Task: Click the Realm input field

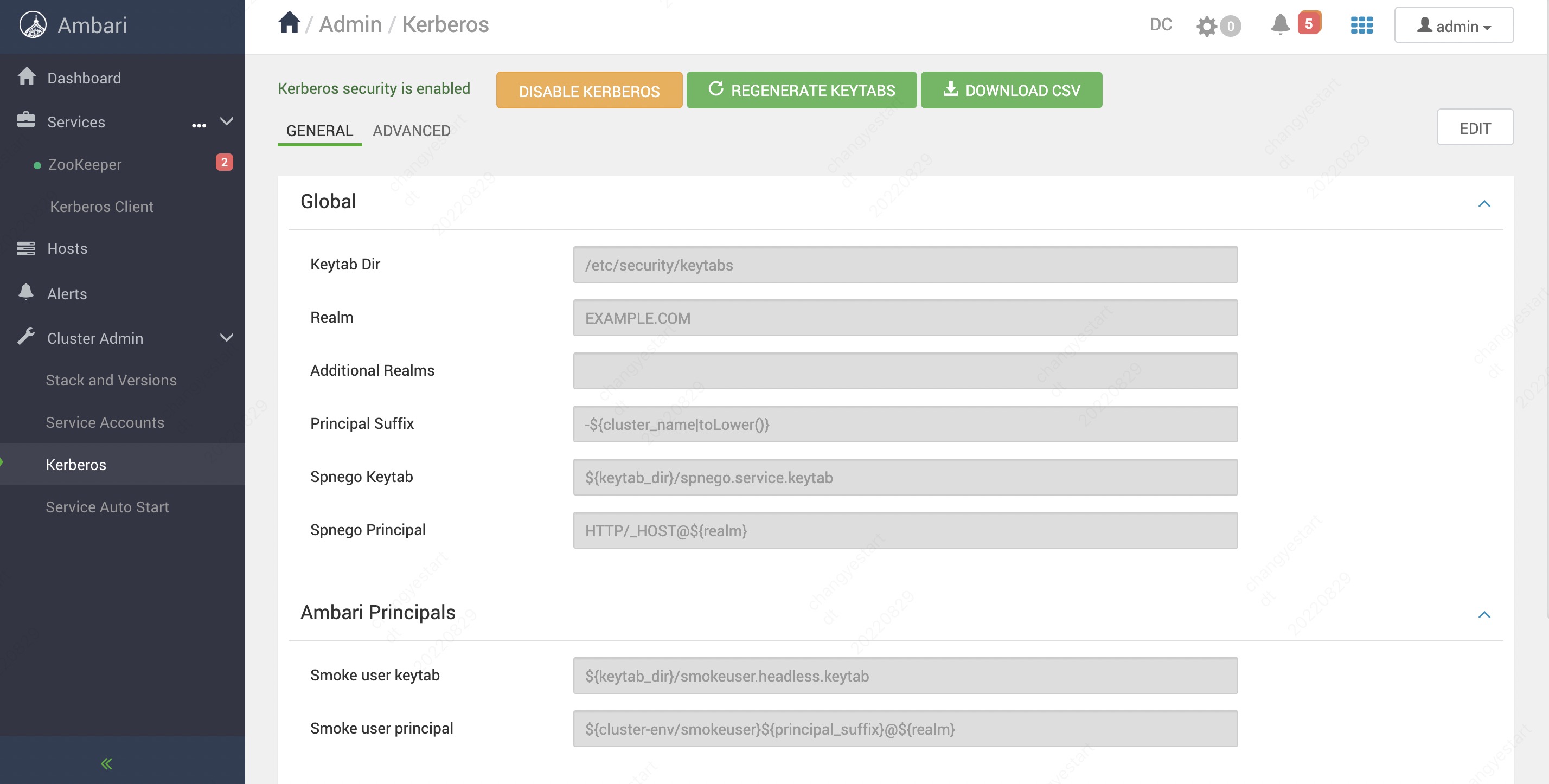Action: [904, 318]
